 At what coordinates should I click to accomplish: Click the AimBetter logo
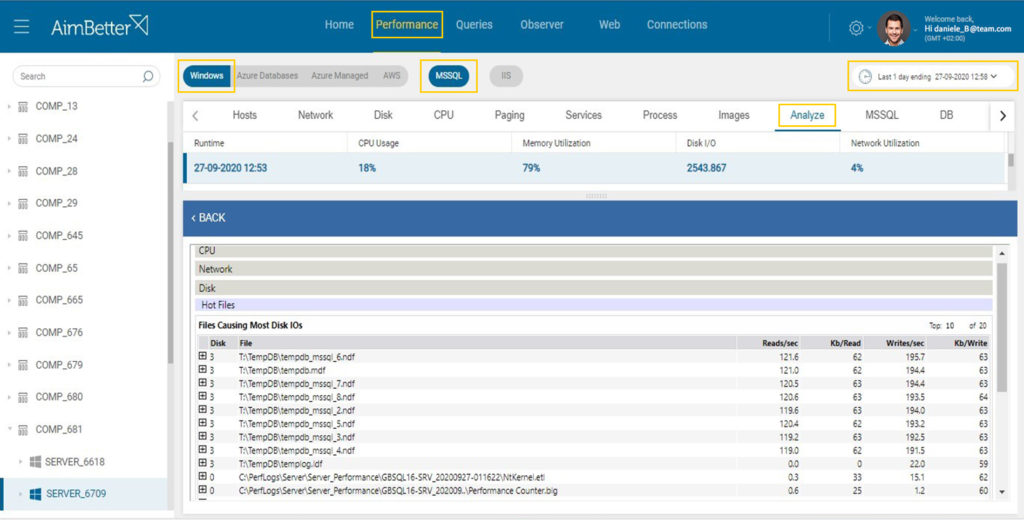coord(100,26)
